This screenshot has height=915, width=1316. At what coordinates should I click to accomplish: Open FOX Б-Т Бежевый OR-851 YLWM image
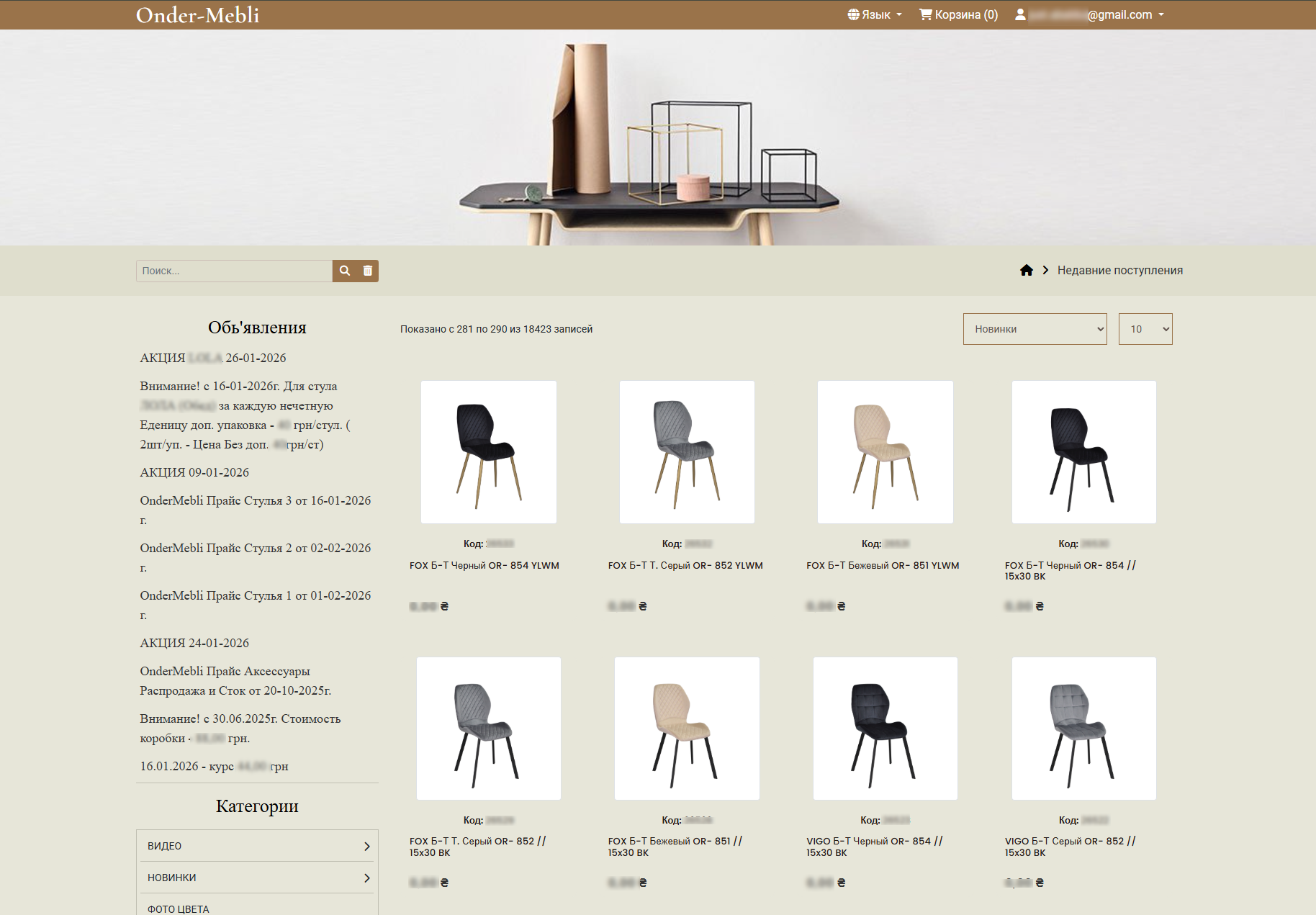click(885, 451)
